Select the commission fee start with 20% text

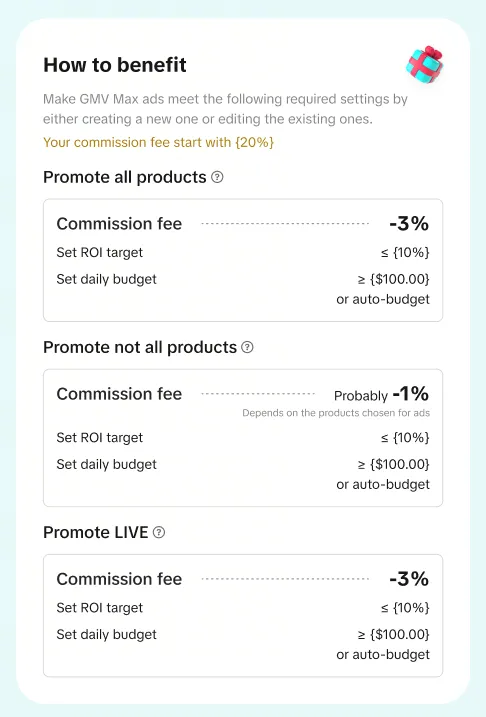coord(158,142)
